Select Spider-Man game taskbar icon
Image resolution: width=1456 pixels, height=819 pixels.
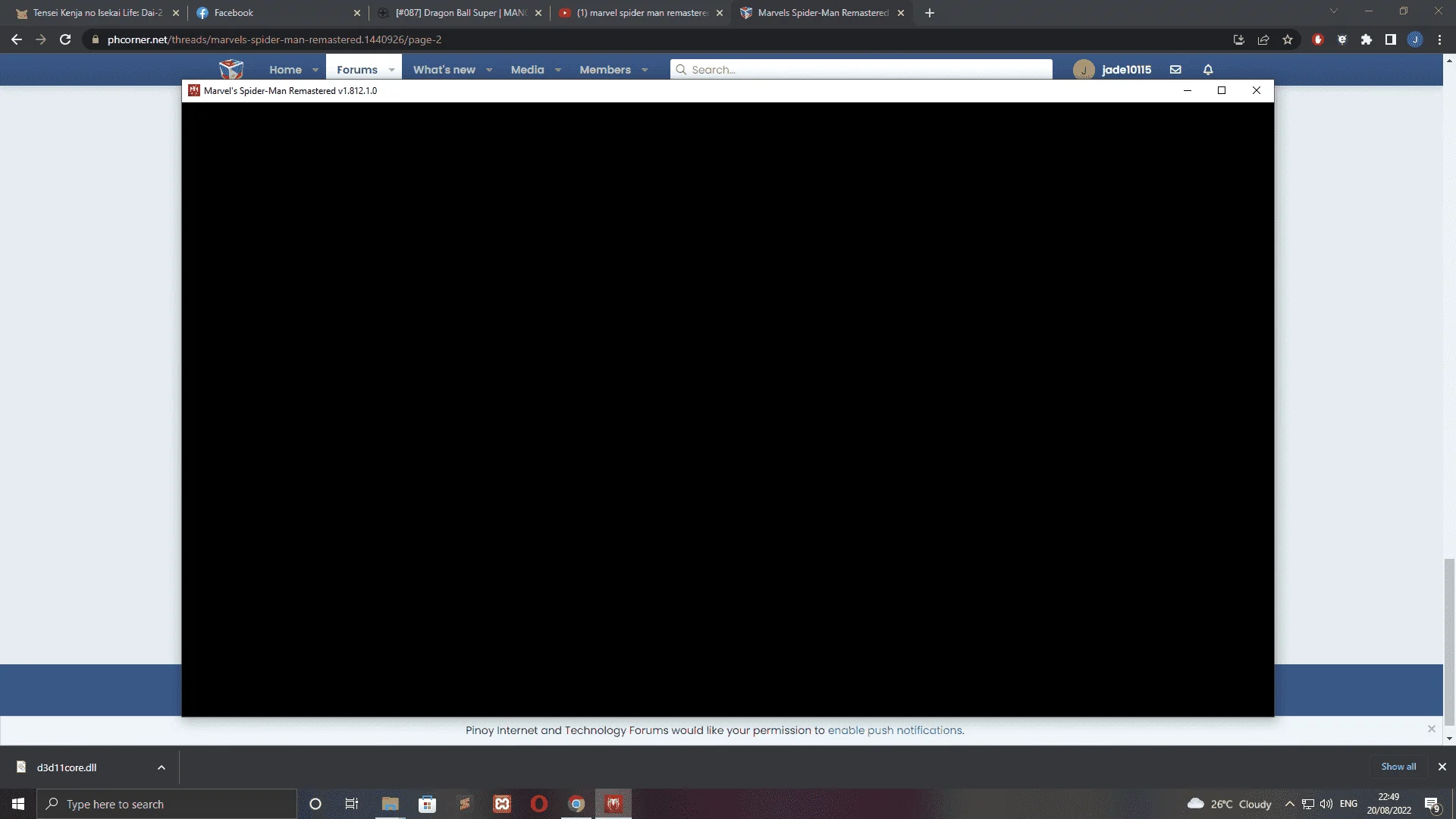tap(613, 804)
